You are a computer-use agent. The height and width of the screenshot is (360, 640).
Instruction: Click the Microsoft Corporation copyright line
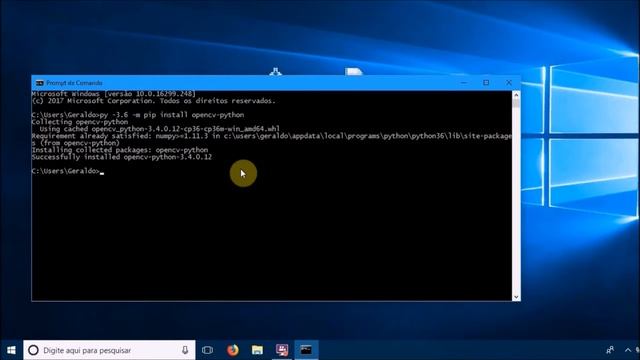[153, 101]
